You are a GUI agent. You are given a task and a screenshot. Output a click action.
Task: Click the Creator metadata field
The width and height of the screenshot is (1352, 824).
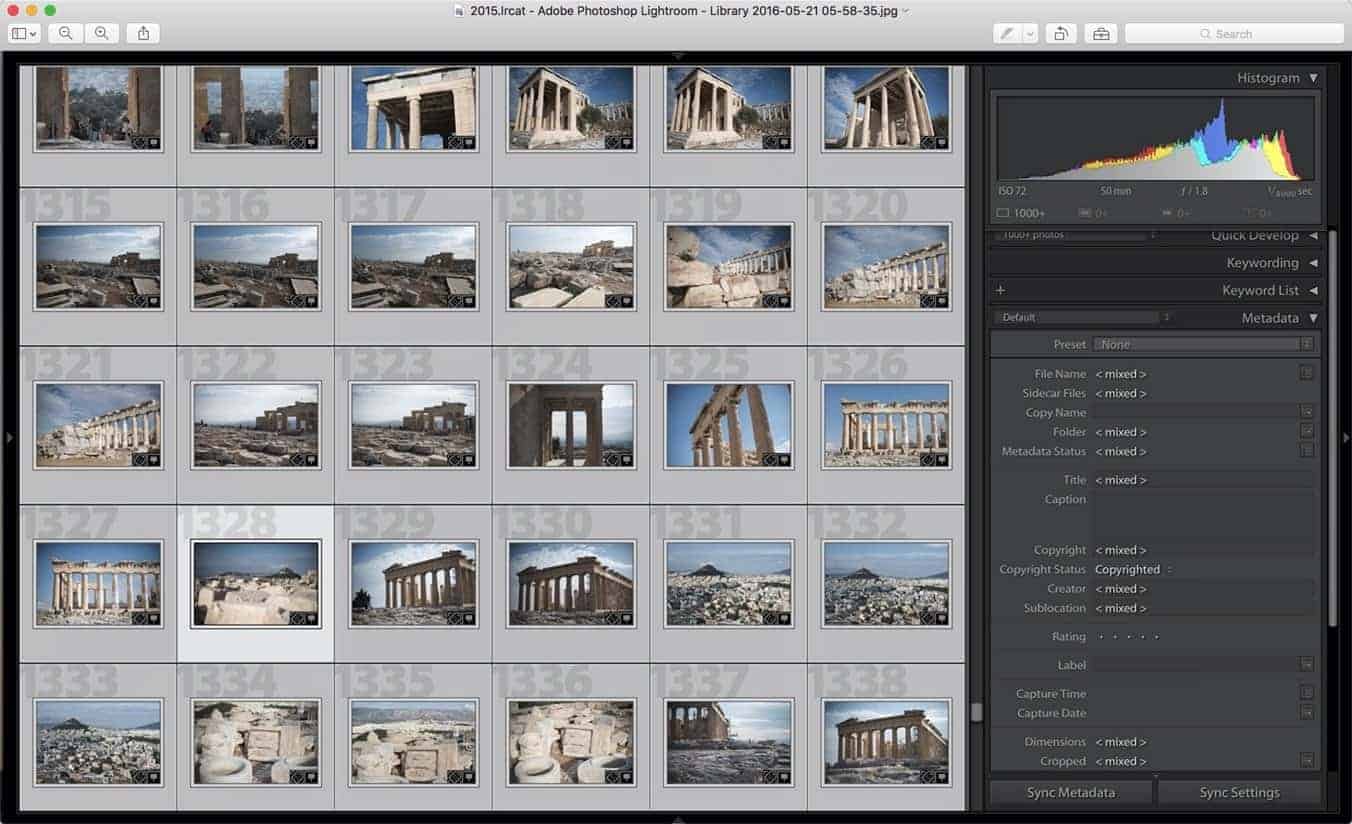click(x=1204, y=589)
